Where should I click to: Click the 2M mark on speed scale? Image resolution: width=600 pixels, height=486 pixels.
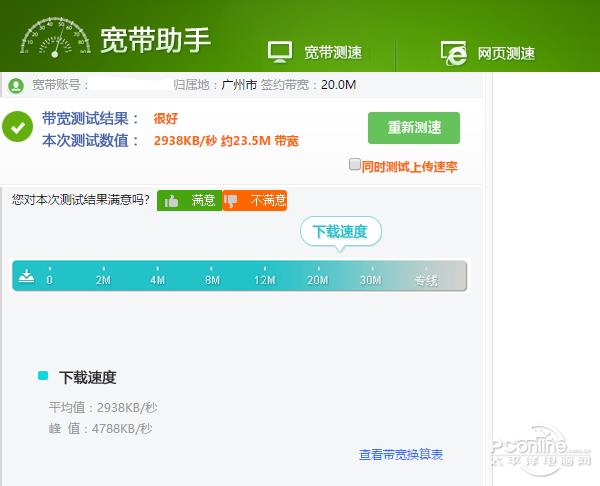[x=102, y=280]
